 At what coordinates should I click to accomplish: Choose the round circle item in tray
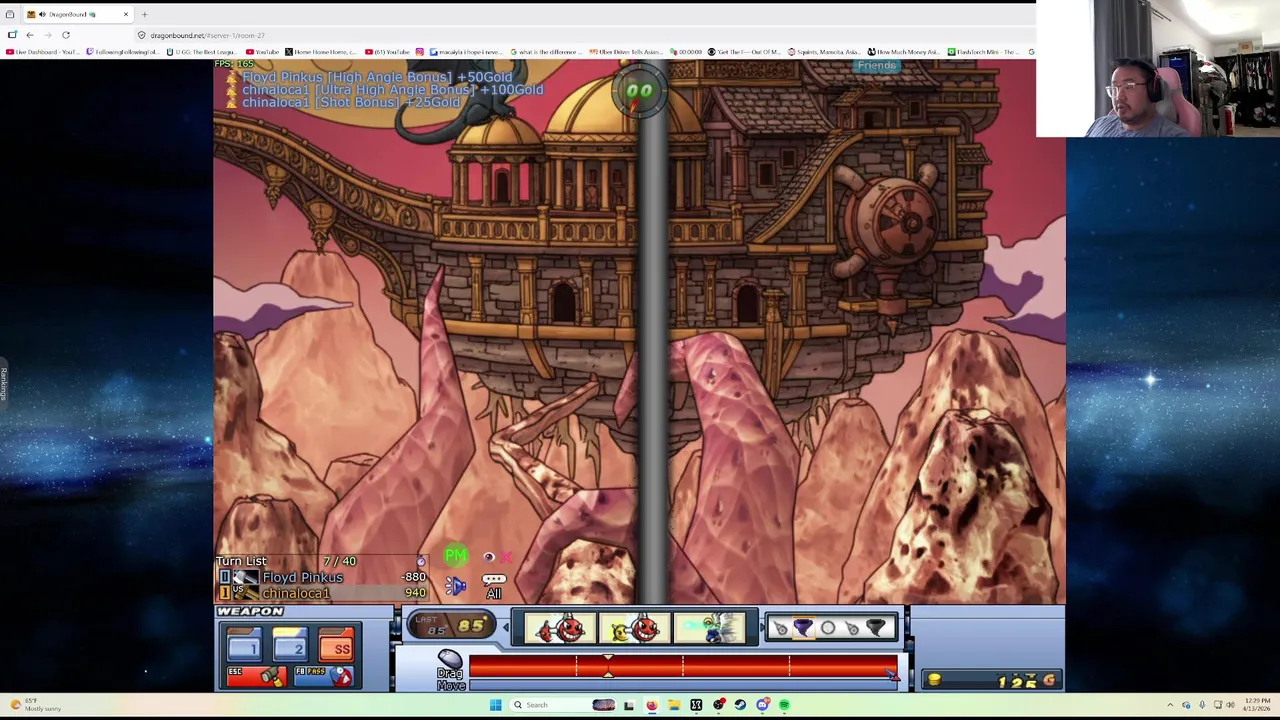point(828,628)
